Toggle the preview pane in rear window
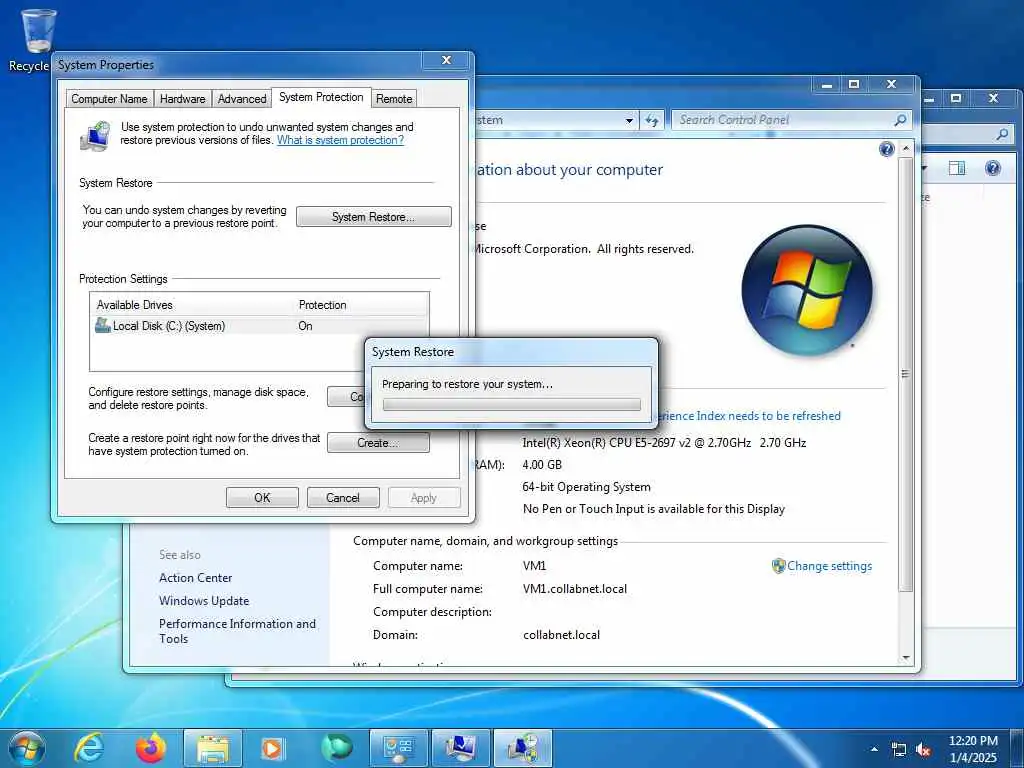Screen dimensions: 1024x768 pos(957,168)
